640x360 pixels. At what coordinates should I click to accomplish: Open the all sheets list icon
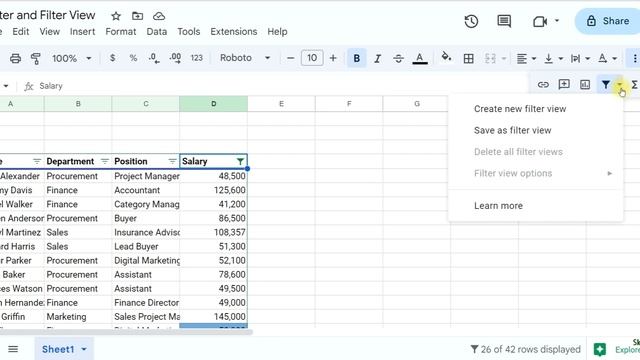pos(13,349)
